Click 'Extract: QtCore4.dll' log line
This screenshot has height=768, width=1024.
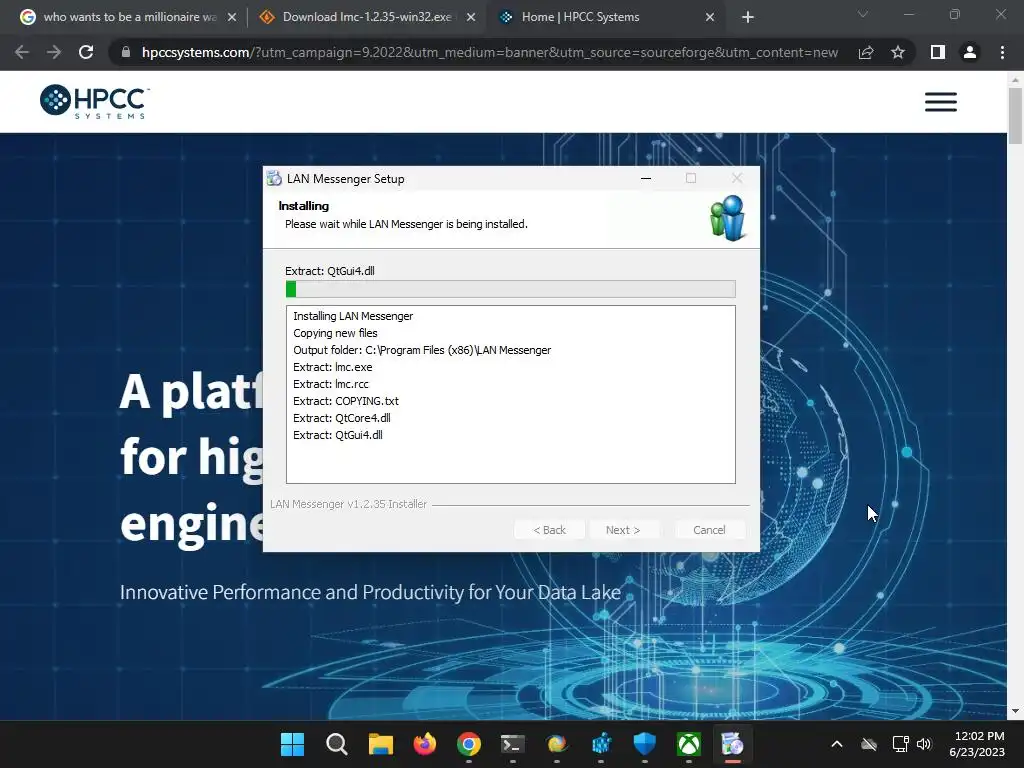(x=342, y=418)
